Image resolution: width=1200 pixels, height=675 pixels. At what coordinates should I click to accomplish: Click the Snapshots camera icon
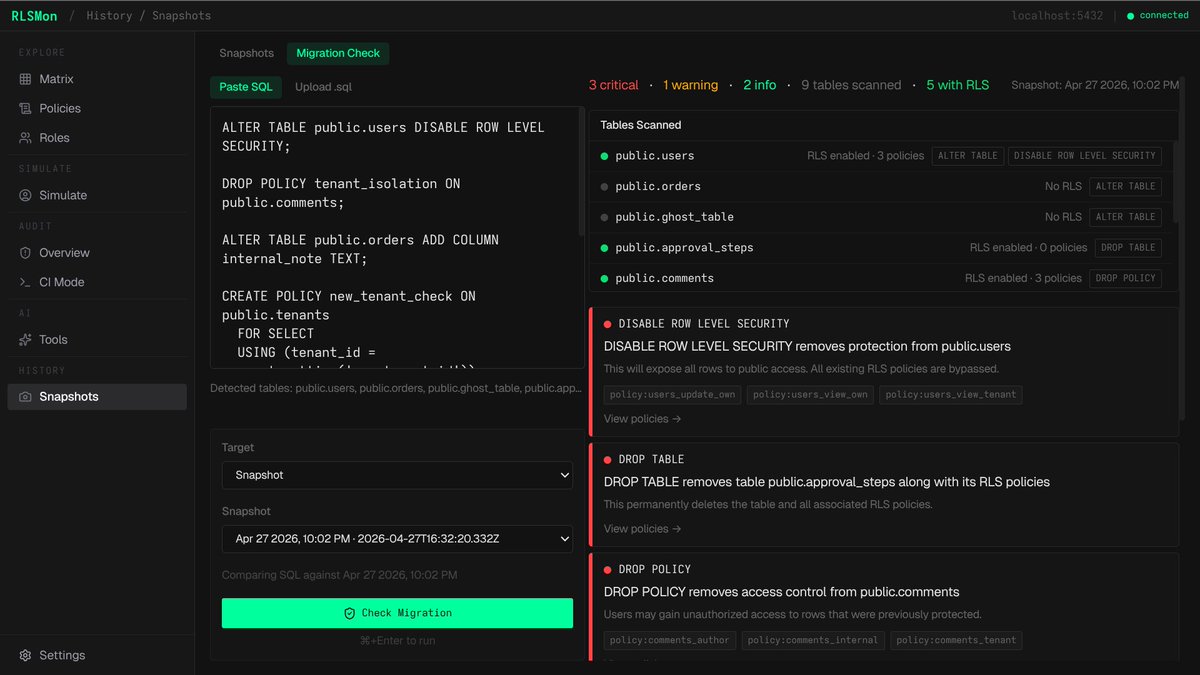(26, 397)
